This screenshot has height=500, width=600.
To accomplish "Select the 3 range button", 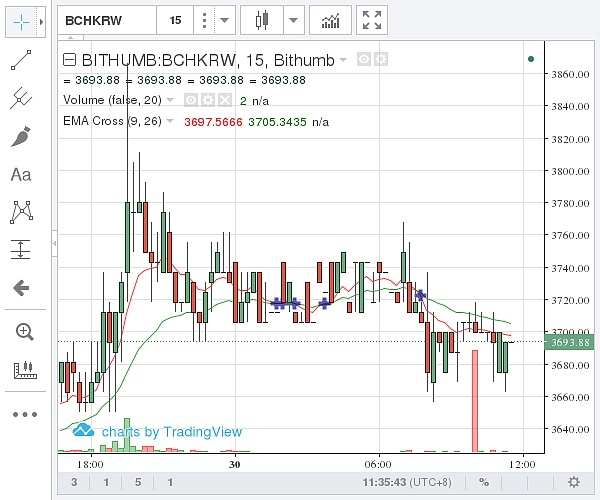I will [x=74, y=482].
